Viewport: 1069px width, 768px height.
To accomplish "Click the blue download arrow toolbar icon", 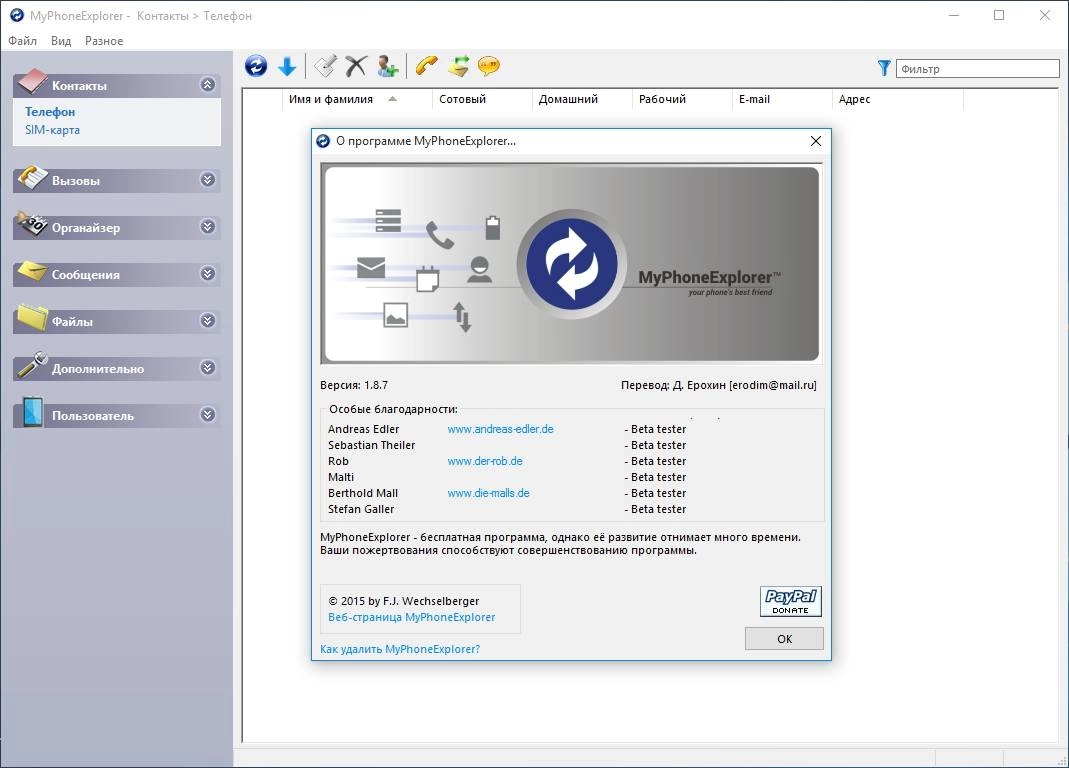I will coord(287,66).
